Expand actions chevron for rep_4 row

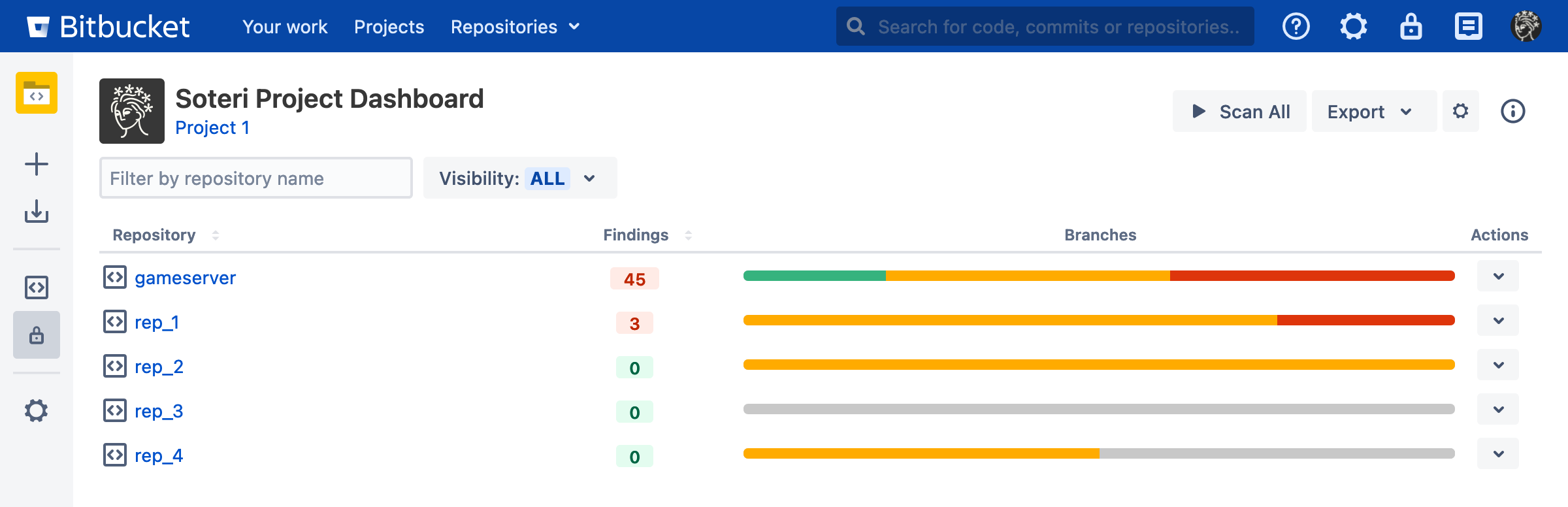[x=1498, y=454]
